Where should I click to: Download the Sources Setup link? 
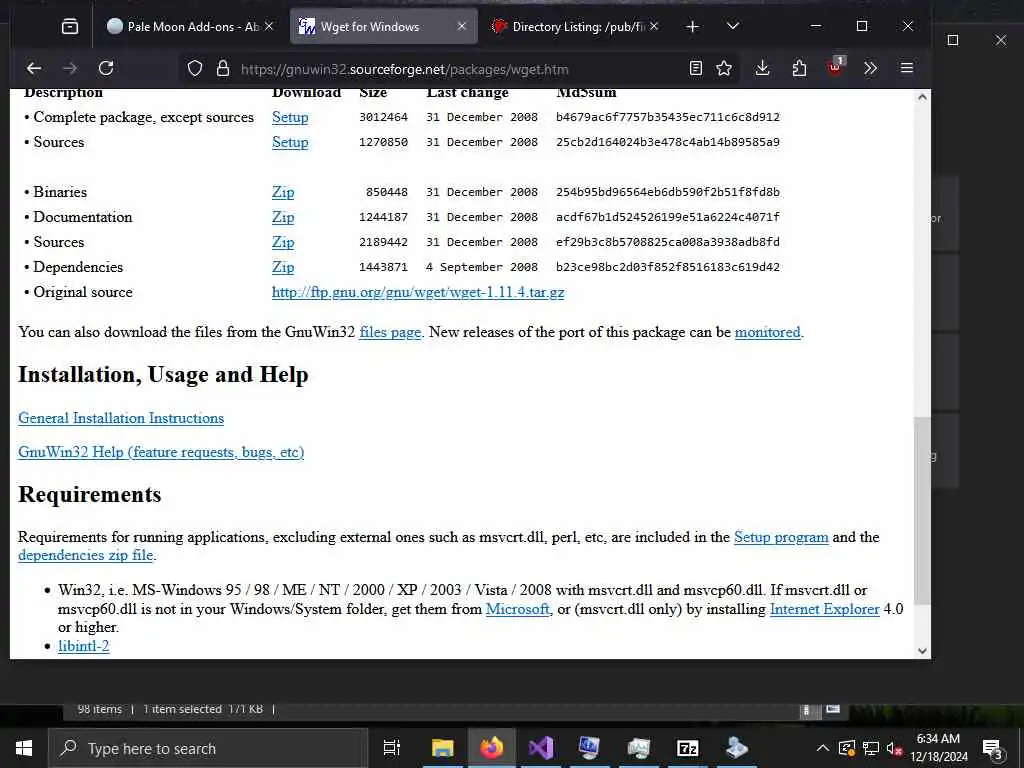[290, 142]
